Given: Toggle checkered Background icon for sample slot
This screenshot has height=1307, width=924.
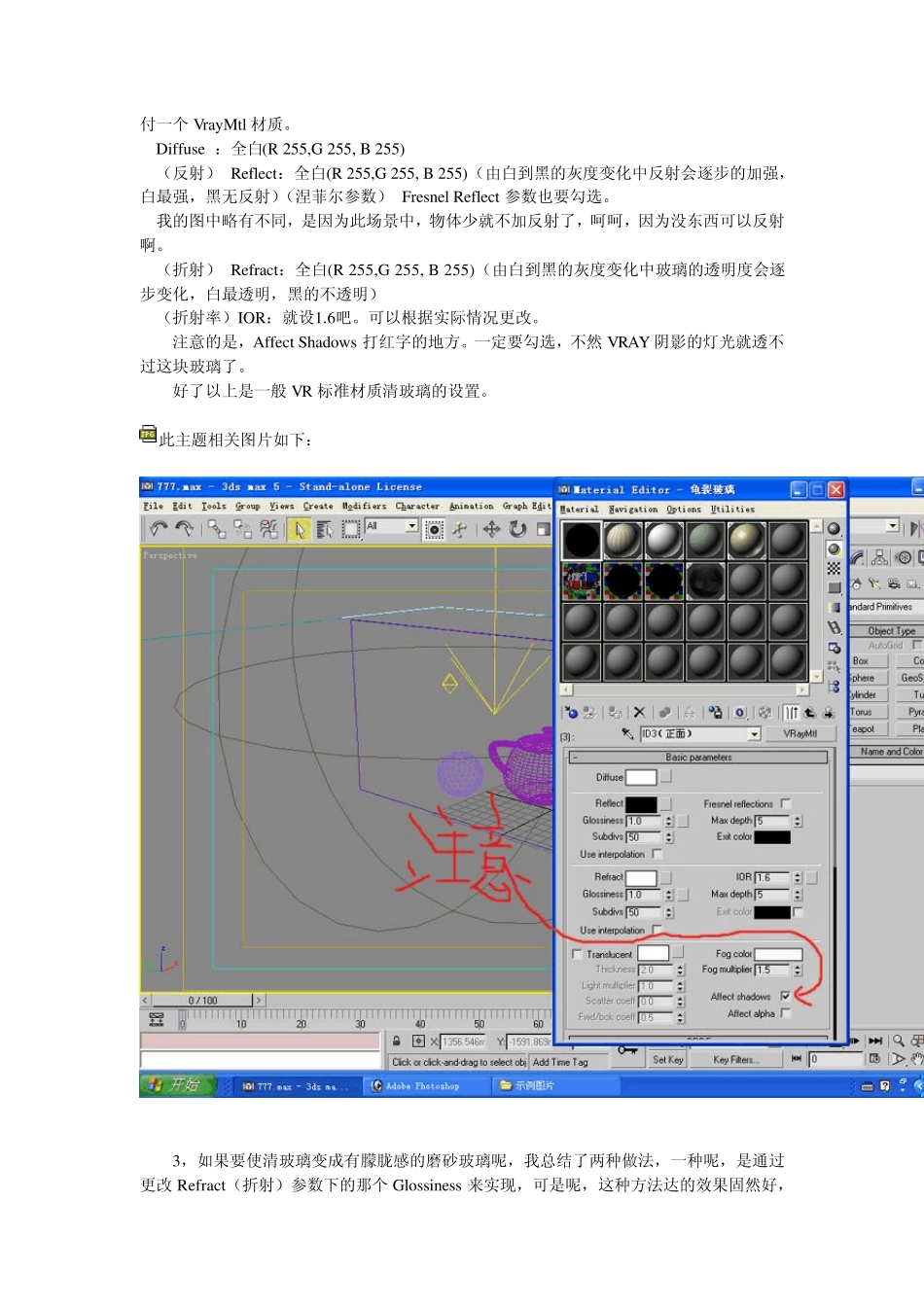Looking at the screenshot, I should [834, 569].
